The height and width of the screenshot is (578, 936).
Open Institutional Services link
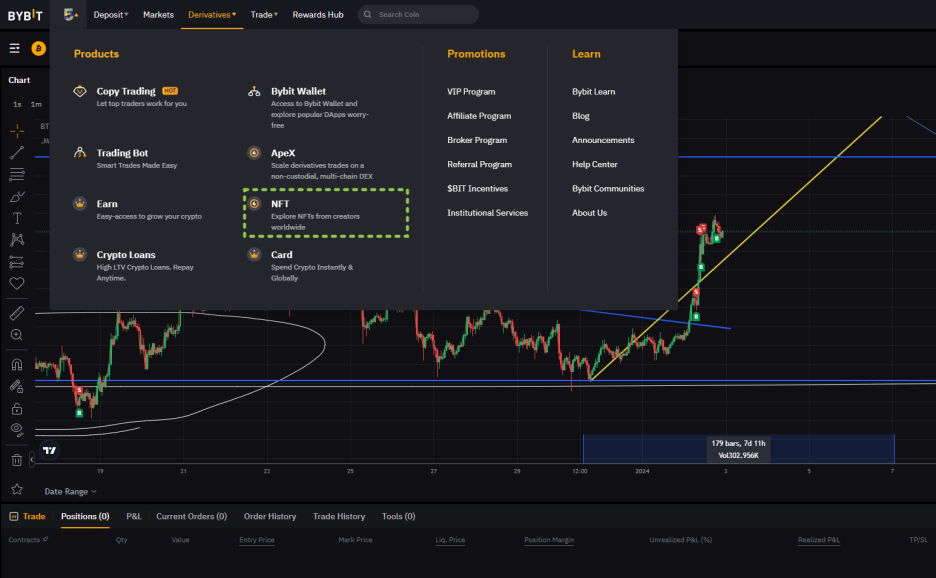(x=487, y=213)
